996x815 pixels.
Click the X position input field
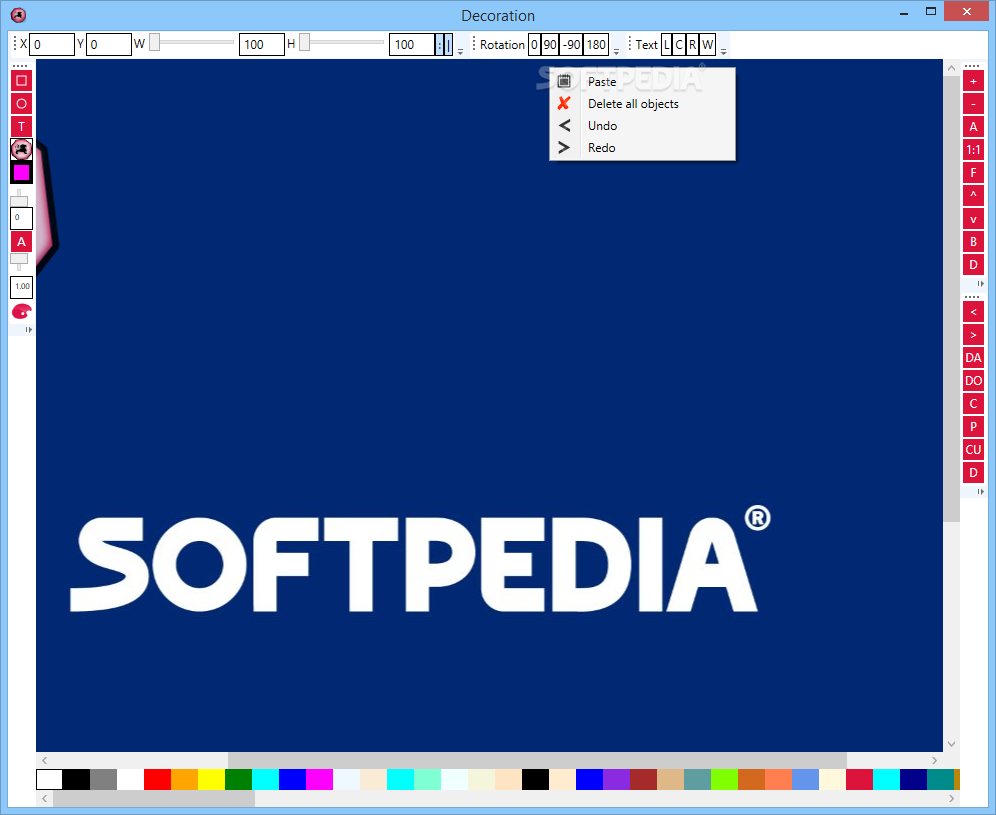coord(51,44)
